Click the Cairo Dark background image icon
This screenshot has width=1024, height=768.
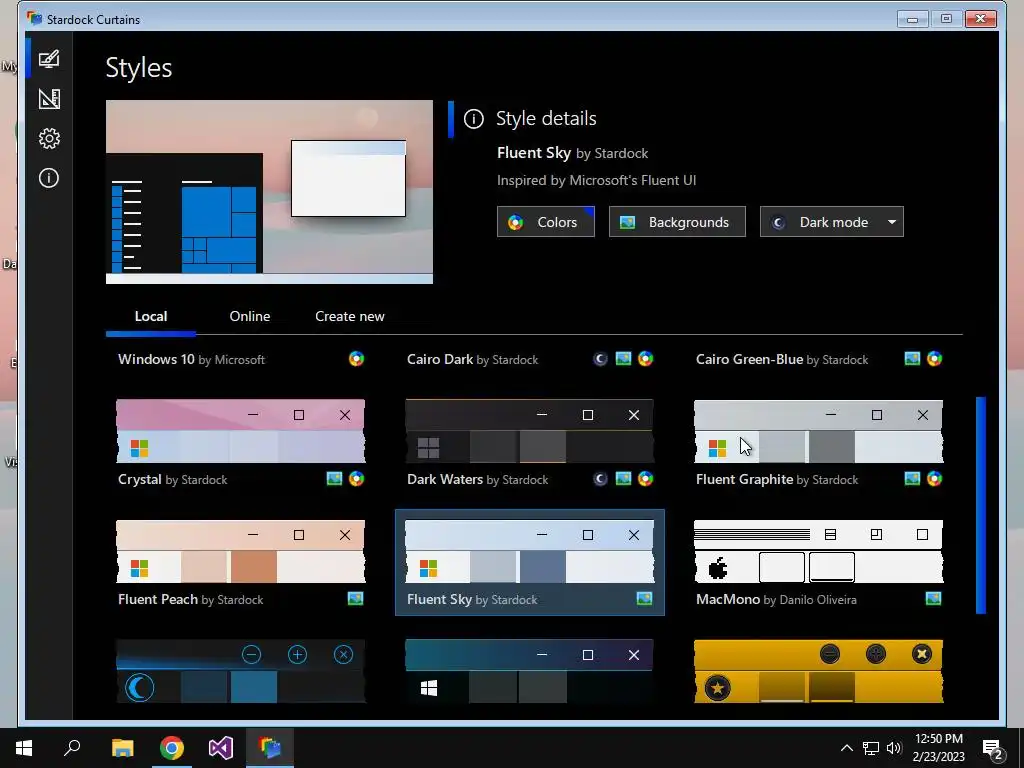click(x=623, y=359)
